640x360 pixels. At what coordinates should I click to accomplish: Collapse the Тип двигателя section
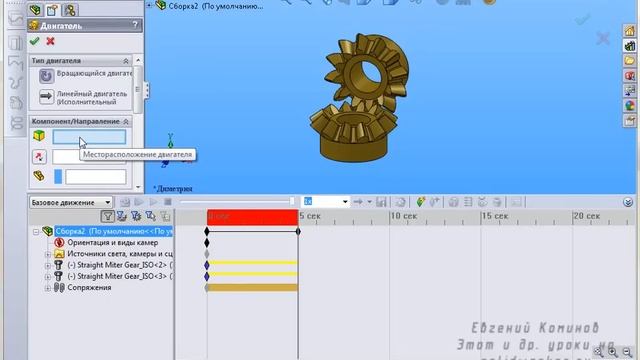pos(126,61)
